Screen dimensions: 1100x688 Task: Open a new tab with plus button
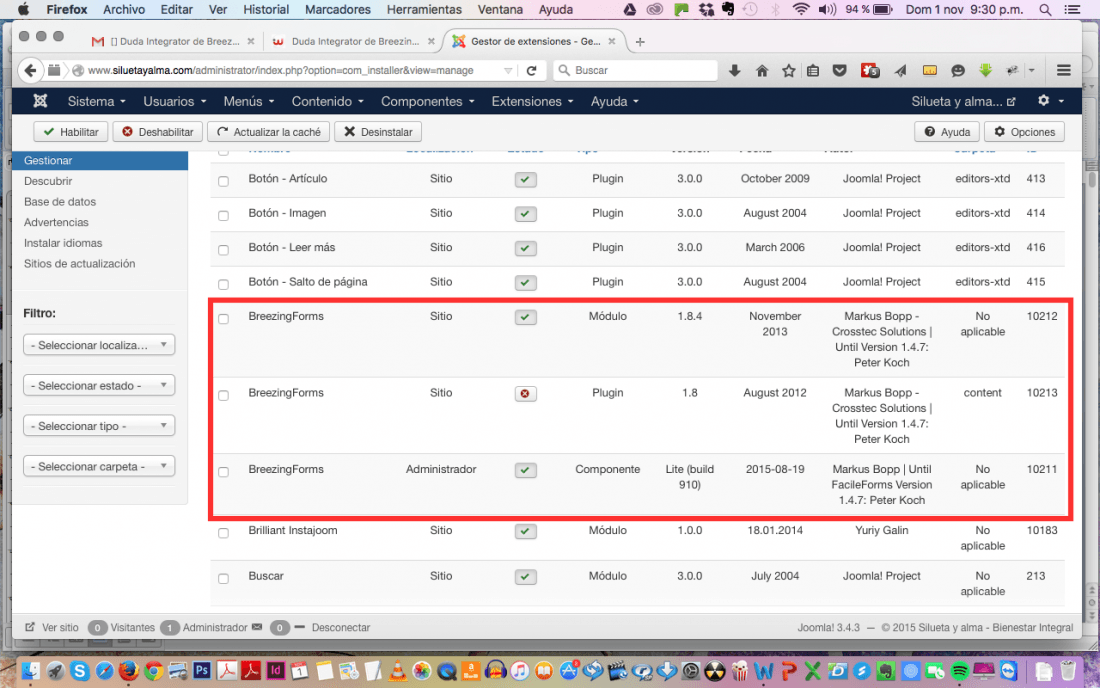pos(640,42)
